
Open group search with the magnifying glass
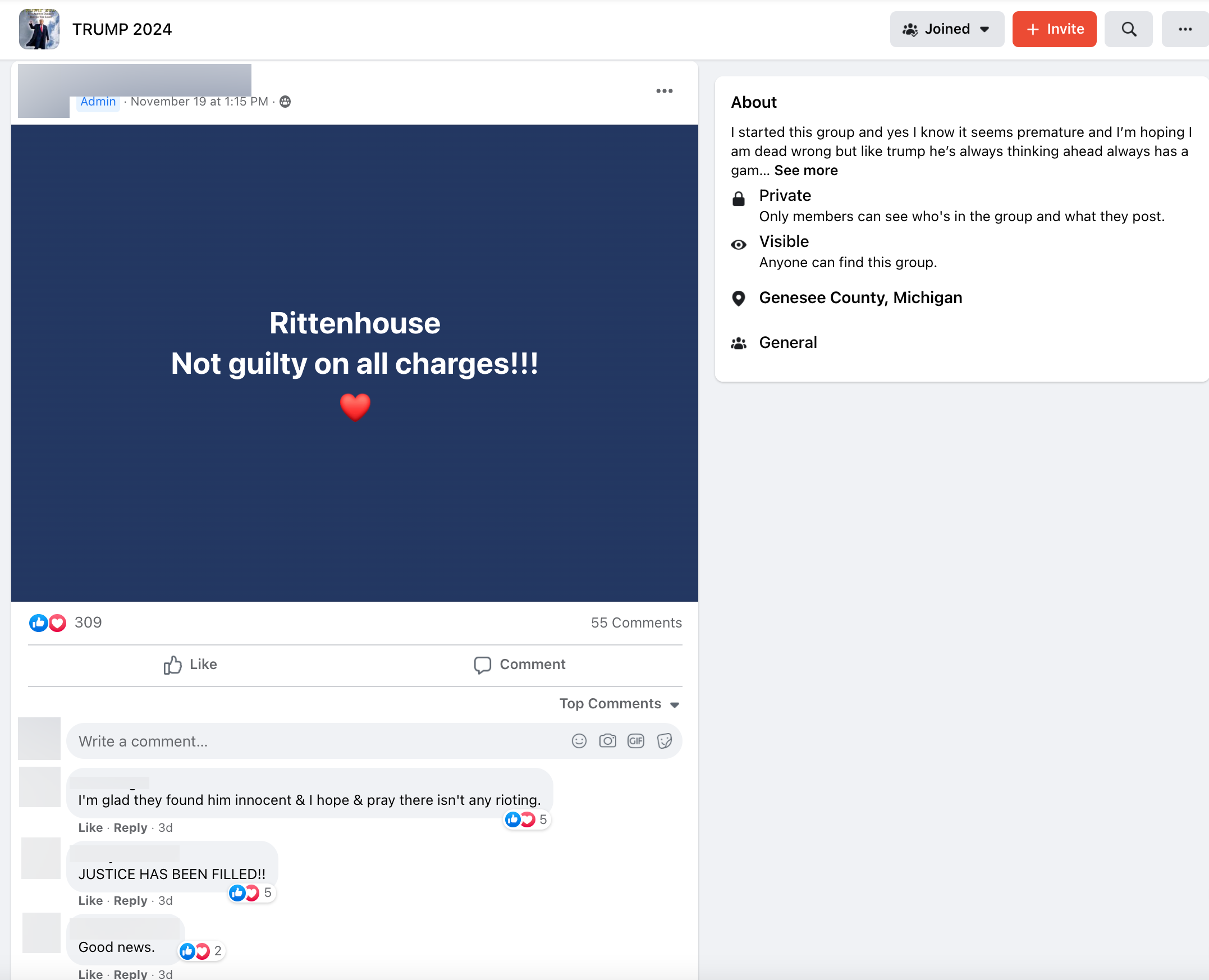click(x=1128, y=29)
